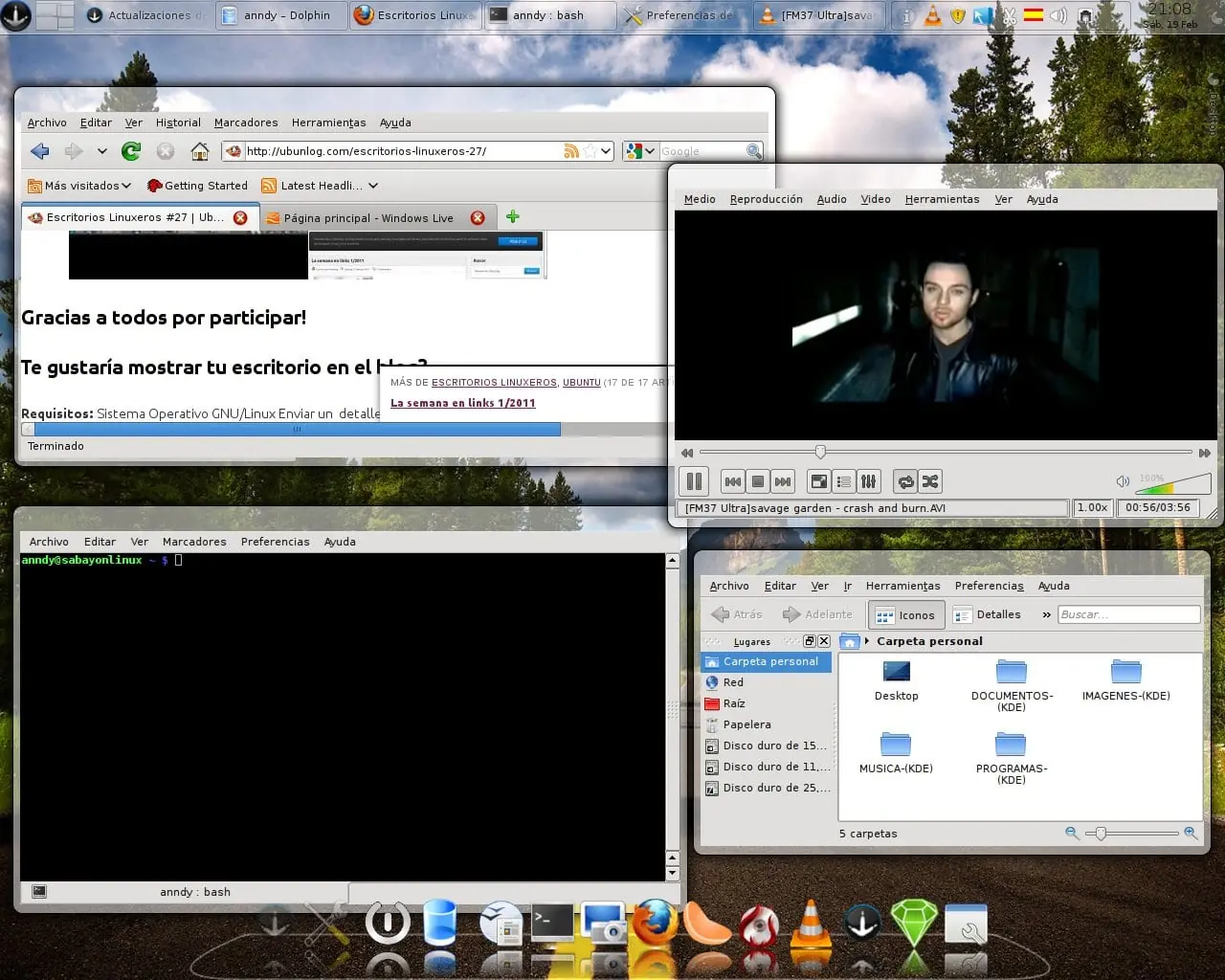Mute VLC audio via the speaker icon
The height and width of the screenshot is (980, 1225).
[x=1123, y=481]
